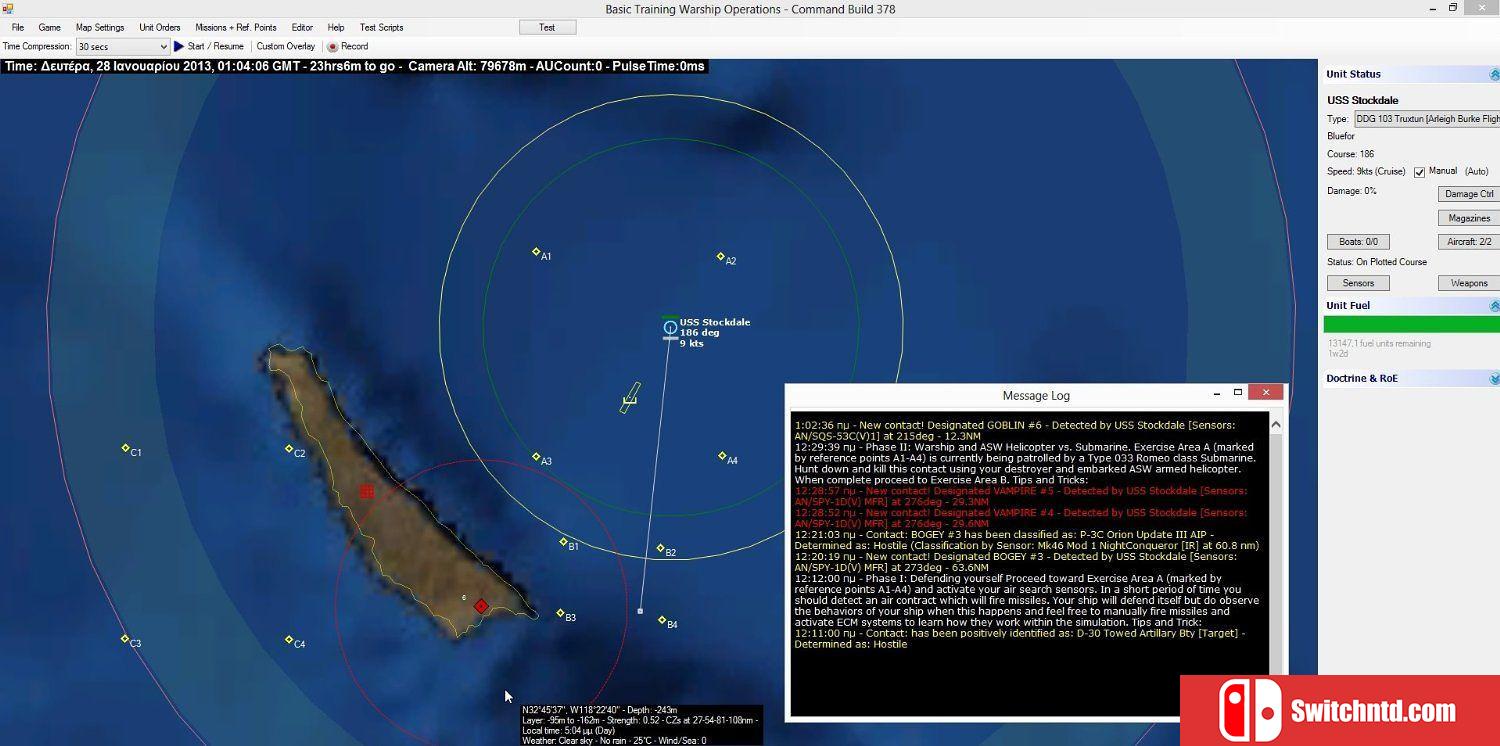The image size is (1500, 746).
Task: Open the Weapons window
Action: point(1469,283)
